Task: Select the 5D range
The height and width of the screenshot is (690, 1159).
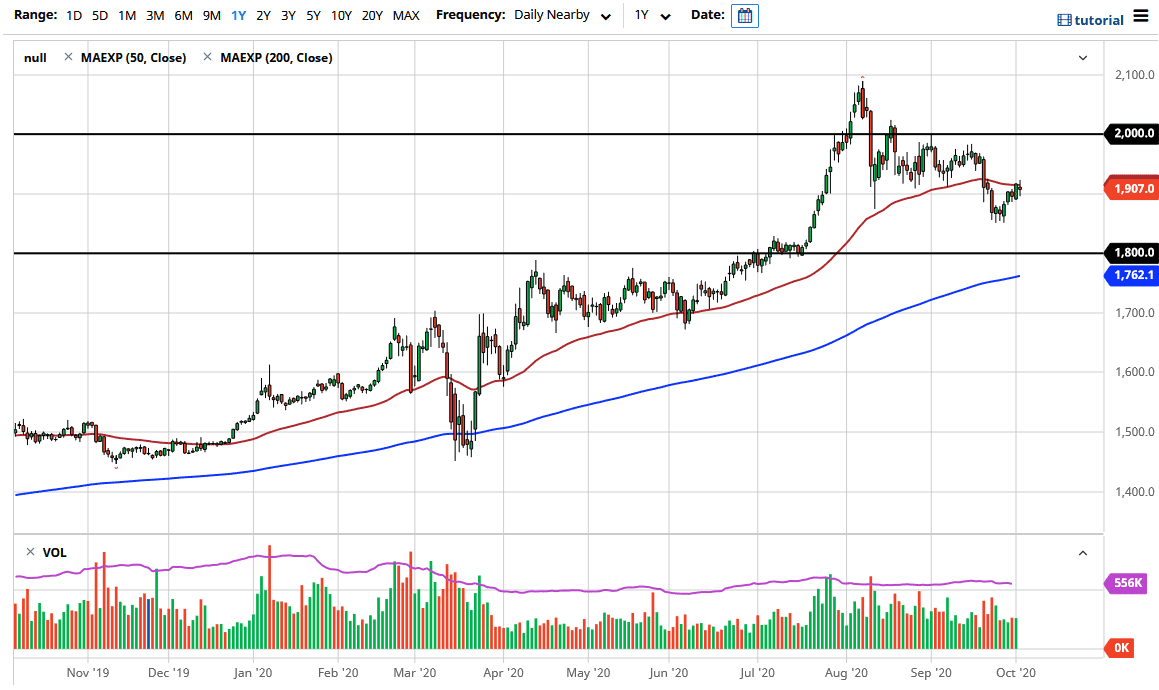Action: point(100,16)
